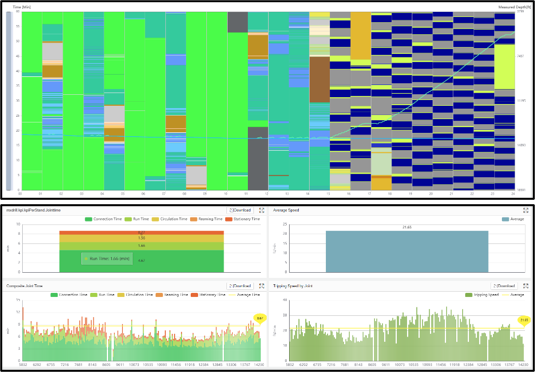Click the vertical time range slider beside heatmap
Screen dimensions: 535x372
9,101
